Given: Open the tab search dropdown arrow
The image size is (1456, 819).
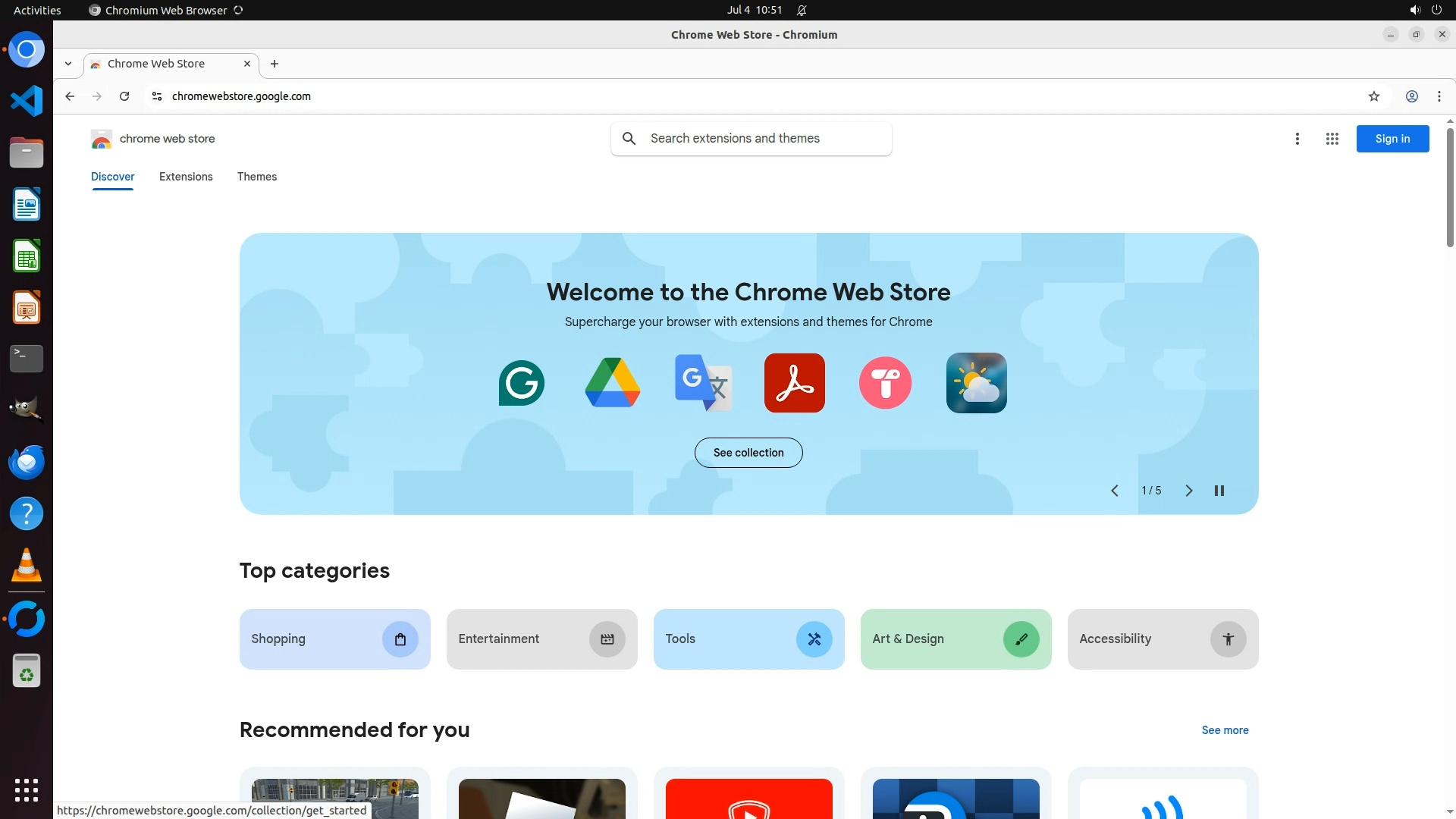Looking at the screenshot, I should [x=68, y=64].
